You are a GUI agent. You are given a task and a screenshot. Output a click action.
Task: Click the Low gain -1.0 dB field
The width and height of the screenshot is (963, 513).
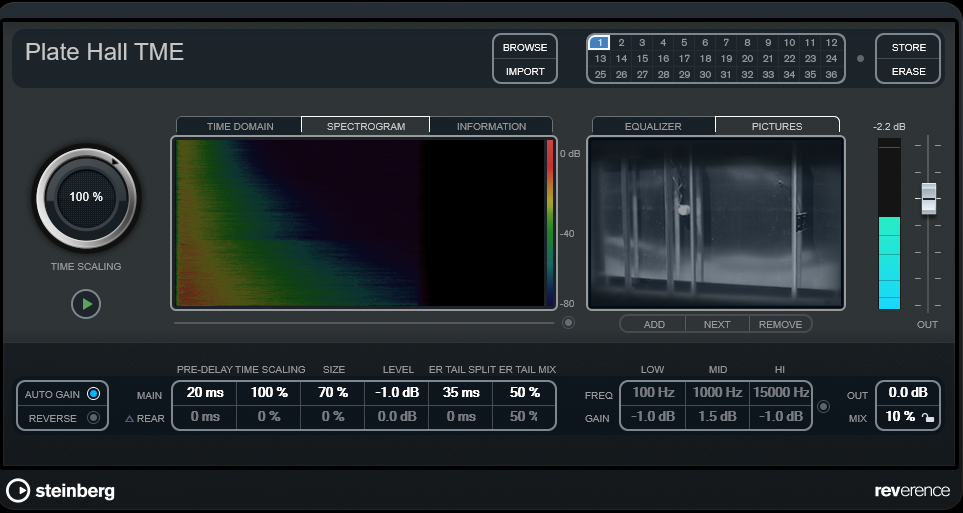pyautogui.click(x=653, y=417)
